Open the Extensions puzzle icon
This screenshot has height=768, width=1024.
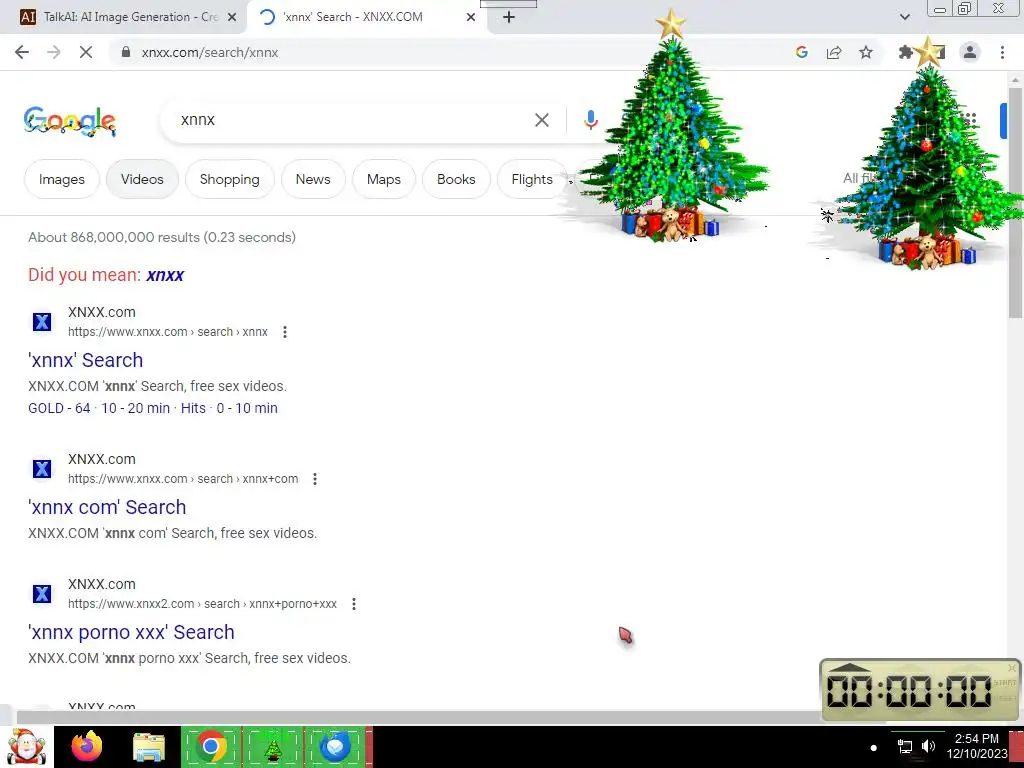click(x=905, y=52)
